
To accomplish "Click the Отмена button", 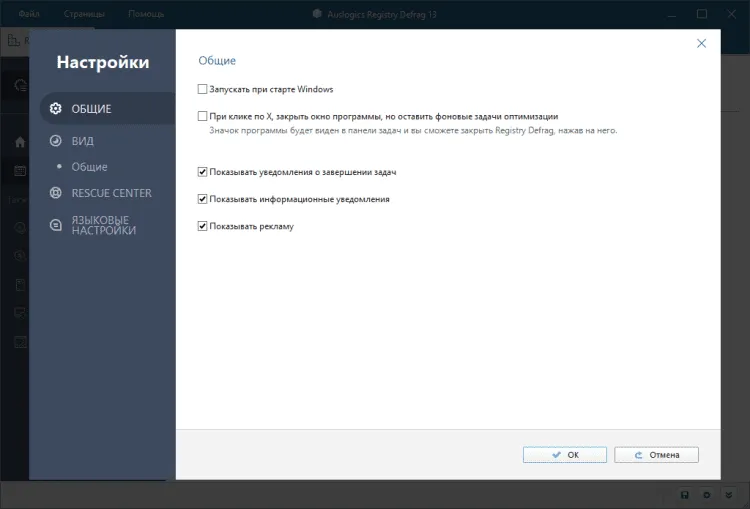I will click(x=656, y=455).
